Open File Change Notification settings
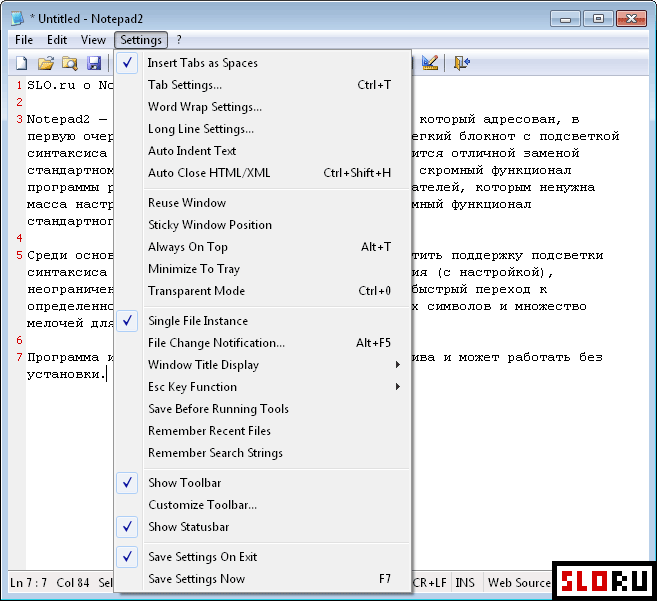This screenshot has width=657, height=601. [x=262, y=343]
